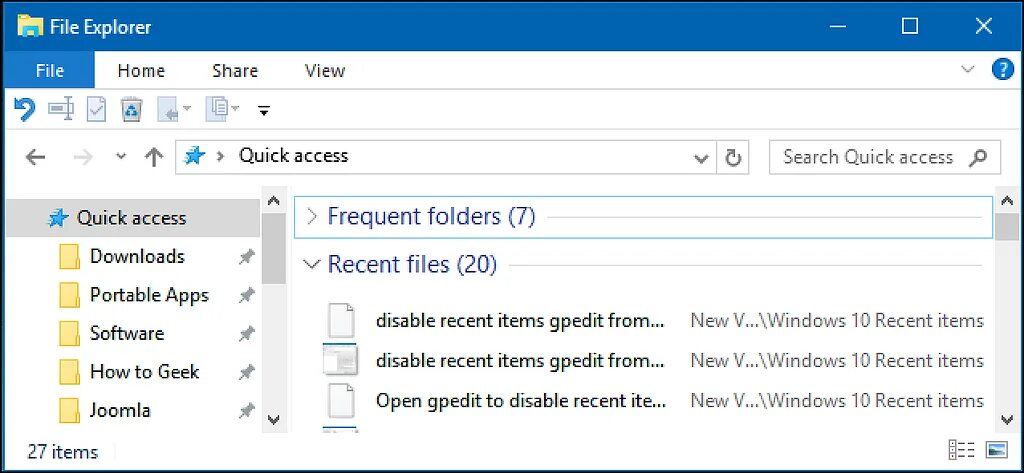The image size is (1024, 473).
Task: Open the File menu
Action: tap(49, 71)
